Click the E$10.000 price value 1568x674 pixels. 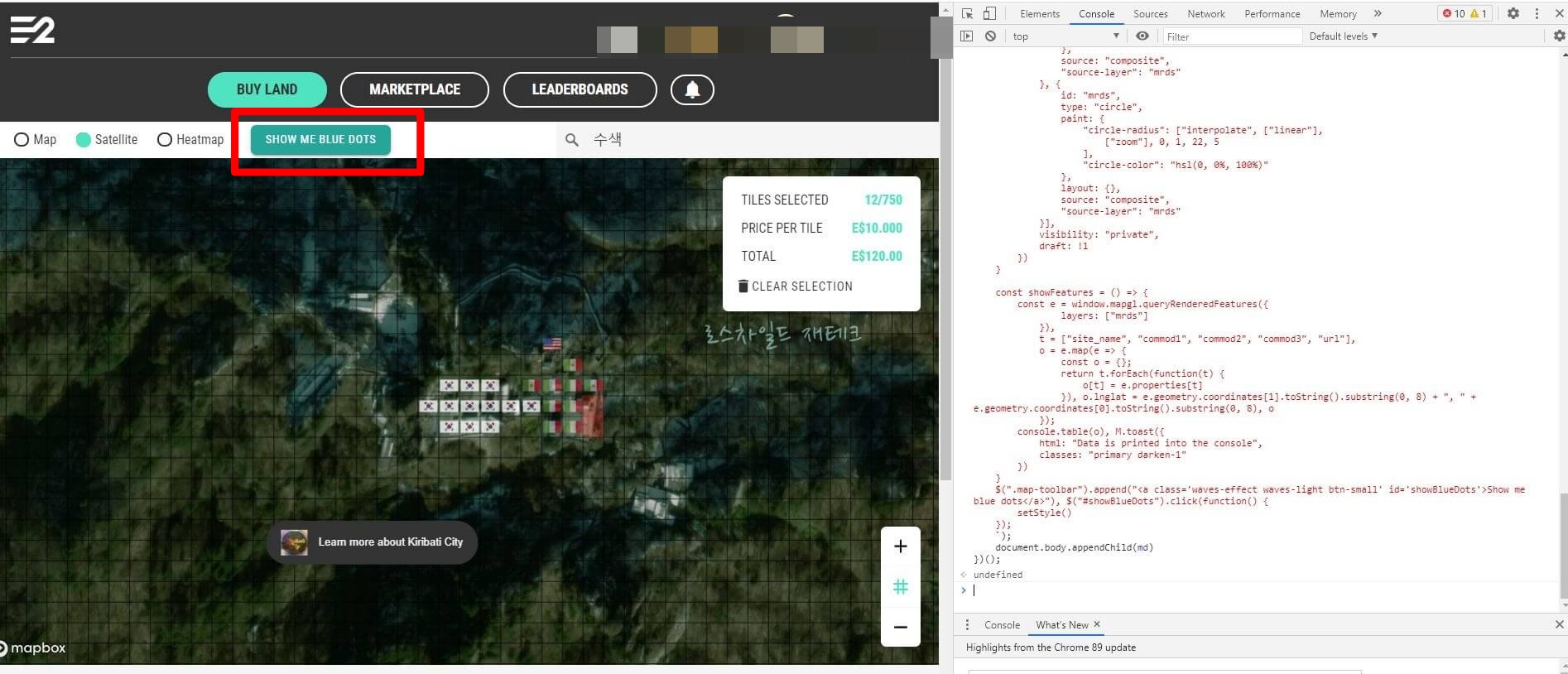coord(877,229)
